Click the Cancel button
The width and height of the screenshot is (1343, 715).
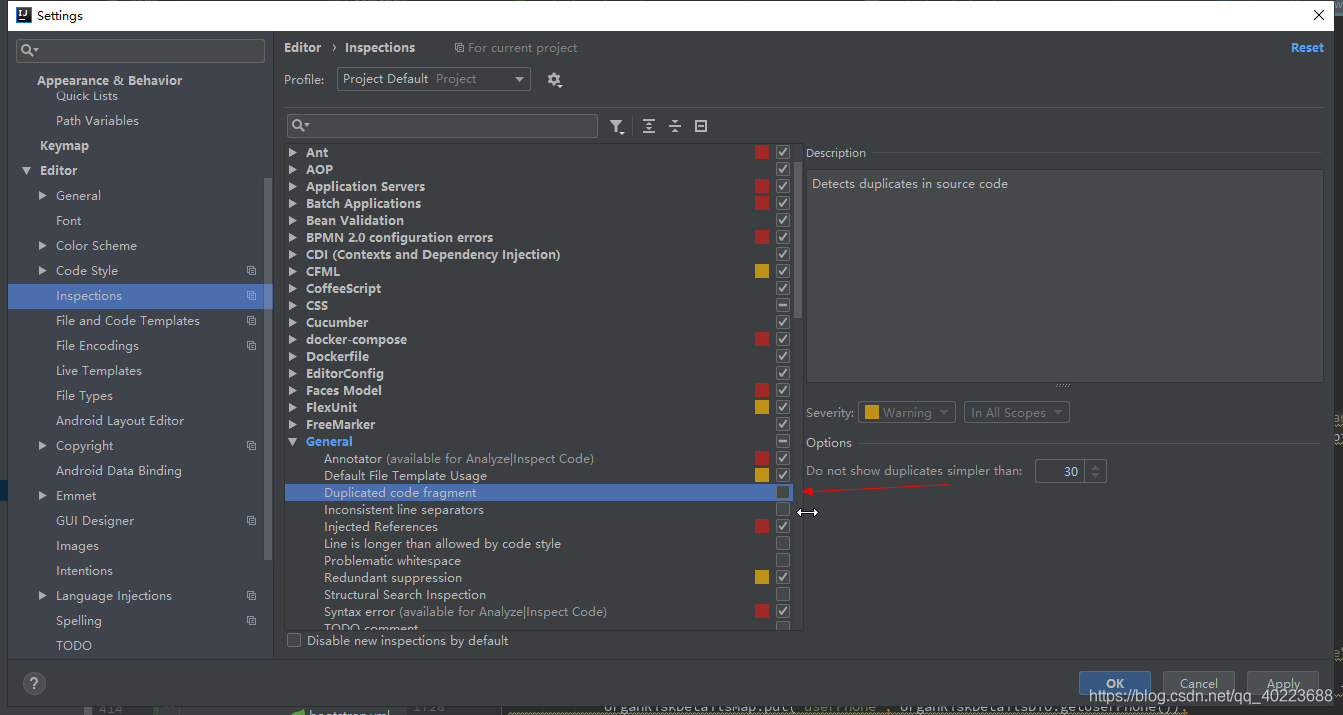click(1198, 684)
